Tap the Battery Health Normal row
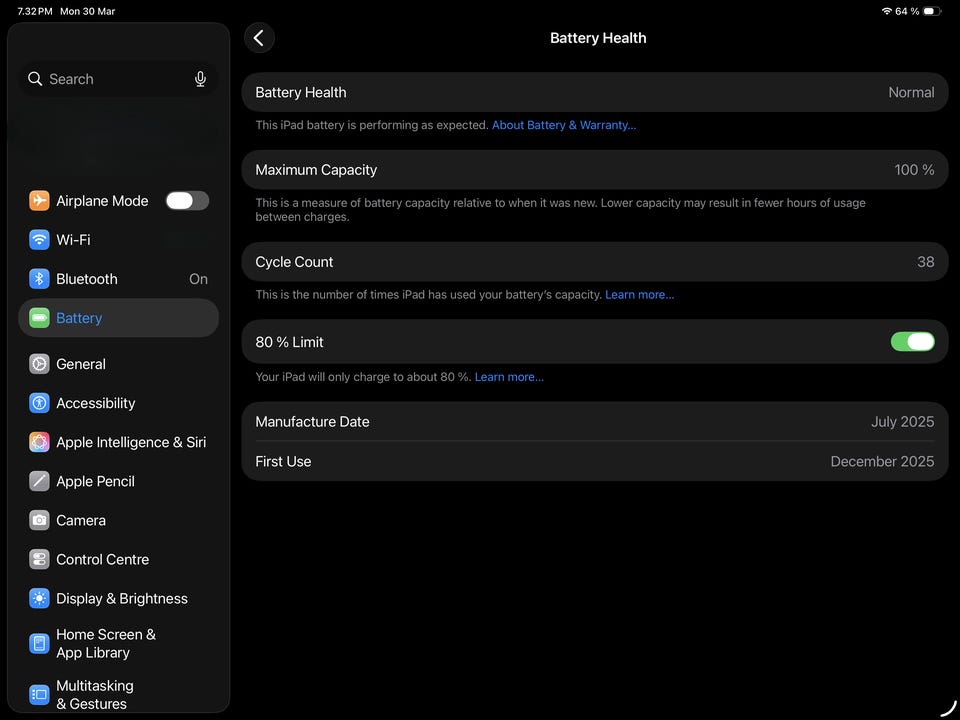The width and height of the screenshot is (960, 720). [594, 92]
